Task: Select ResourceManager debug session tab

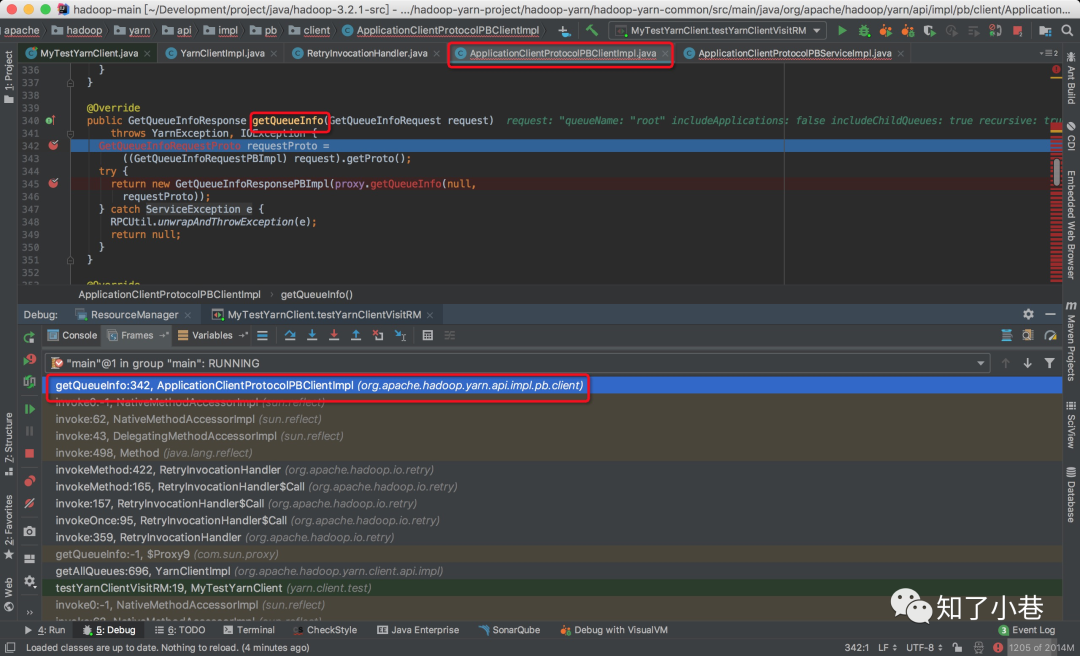Action: point(134,314)
